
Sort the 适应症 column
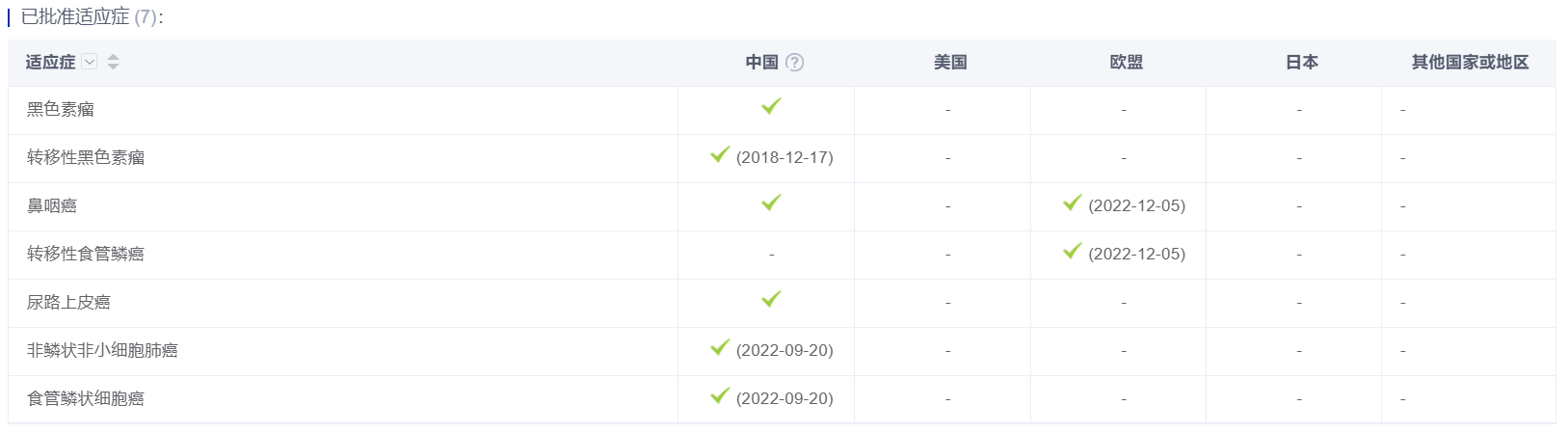(113, 62)
